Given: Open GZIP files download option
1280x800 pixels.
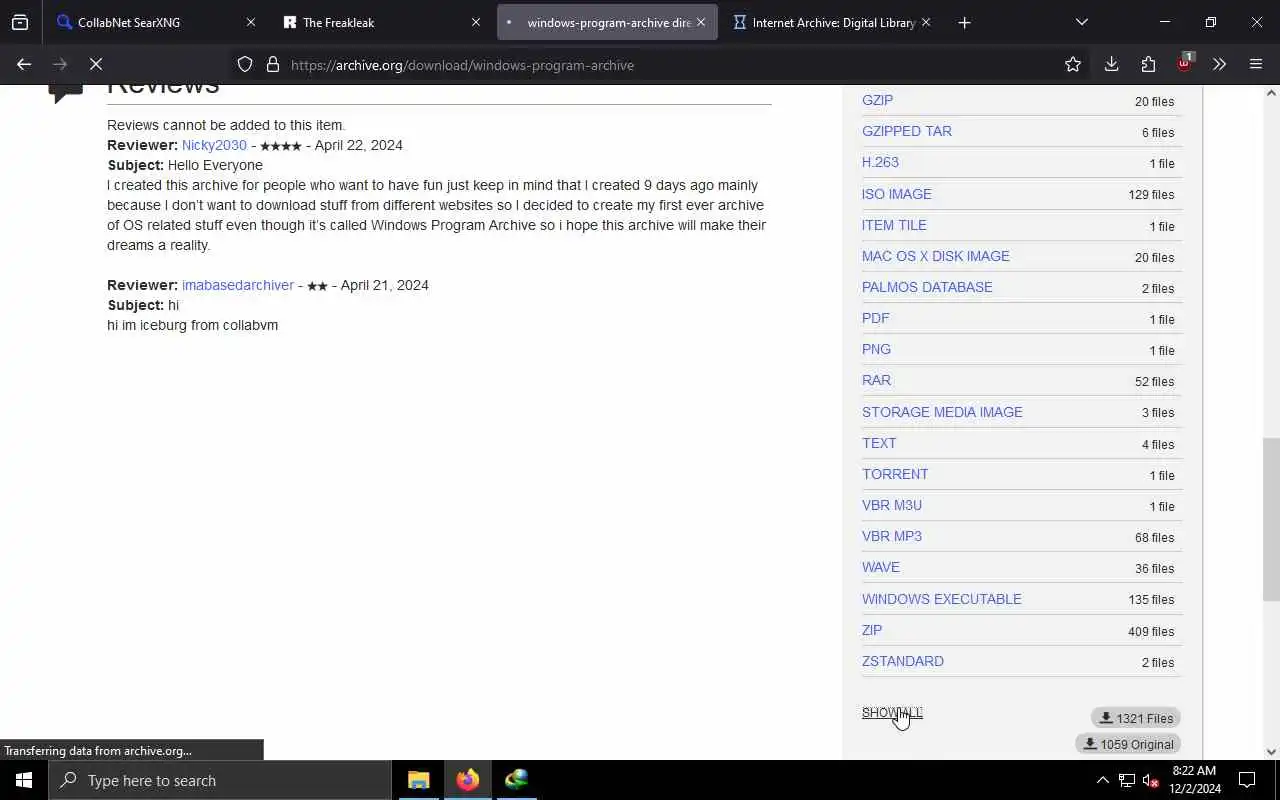Looking at the screenshot, I should coord(877,100).
